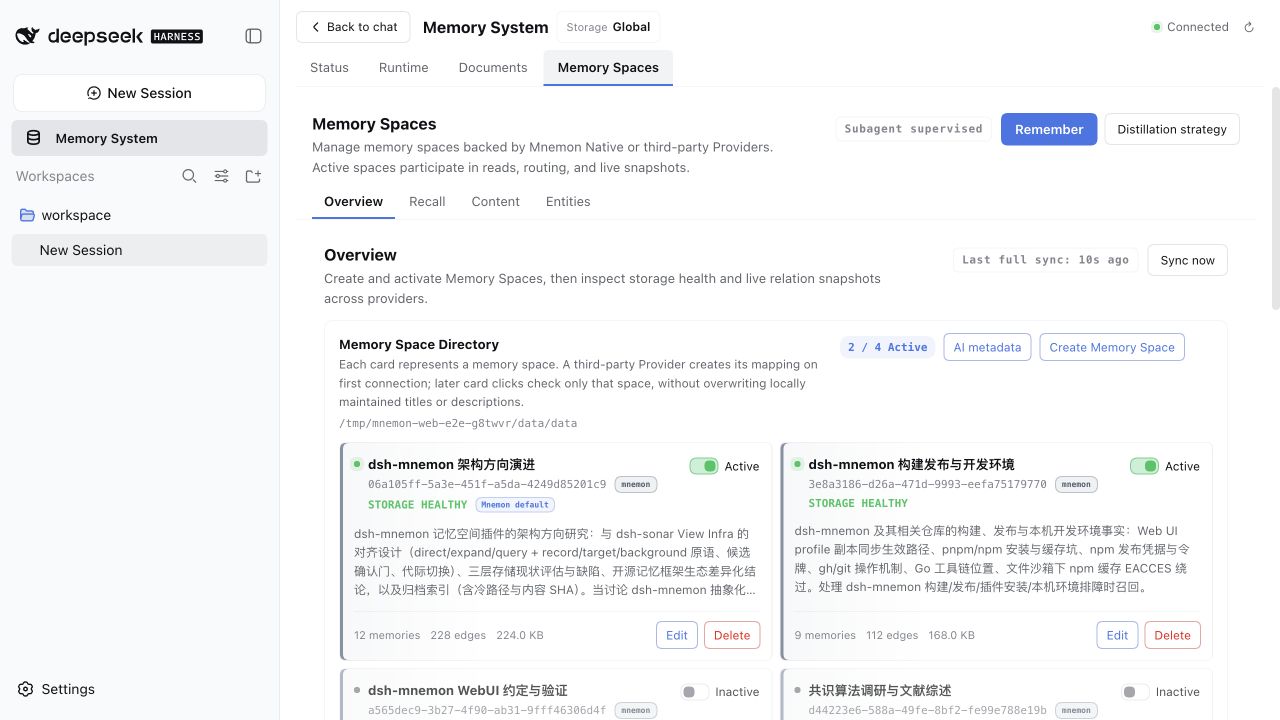The image size is (1280, 720).
Task: Click the workspace folder icon
Action: click(x=28, y=215)
